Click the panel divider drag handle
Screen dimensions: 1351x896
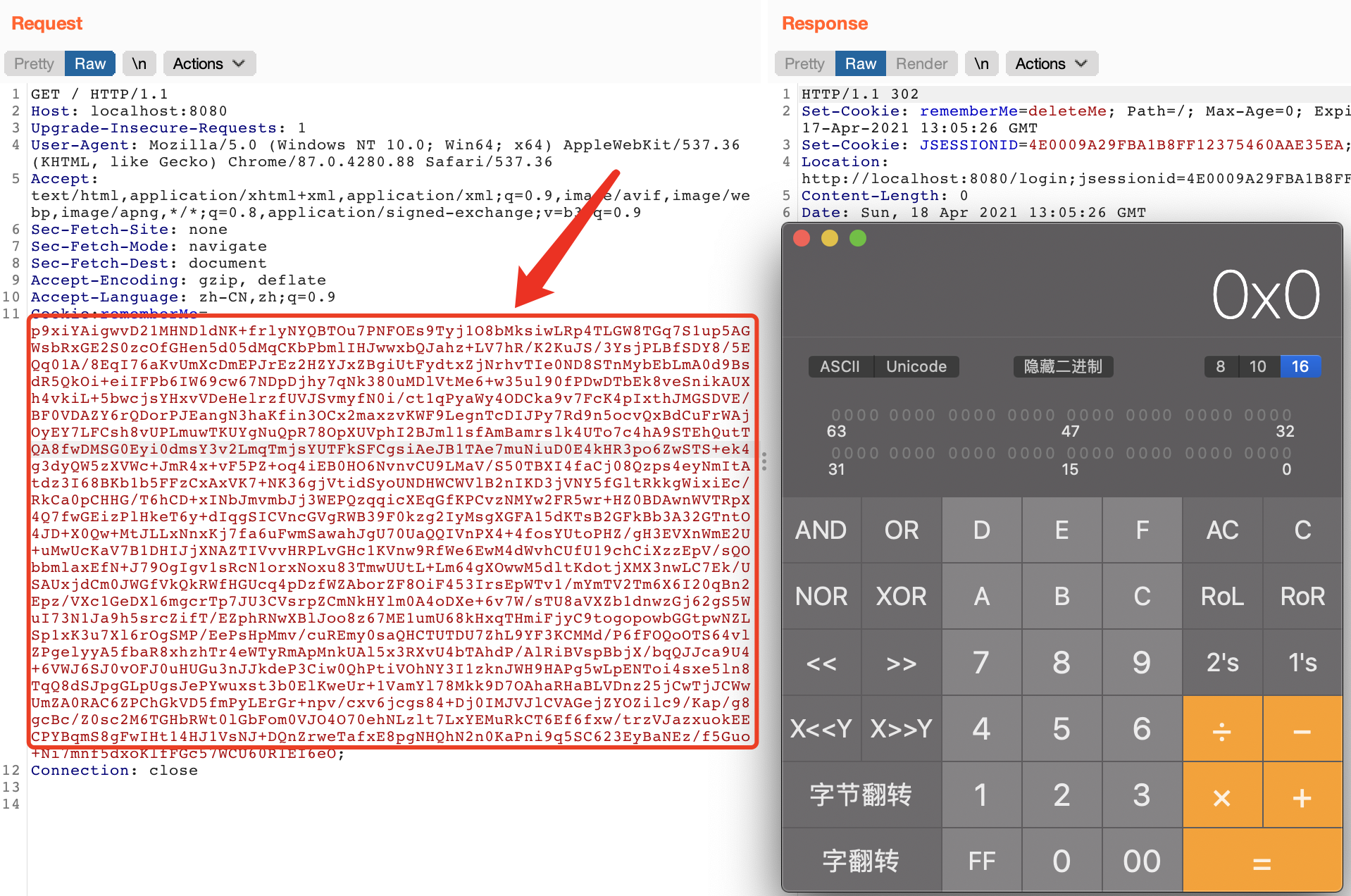(764, 461)
